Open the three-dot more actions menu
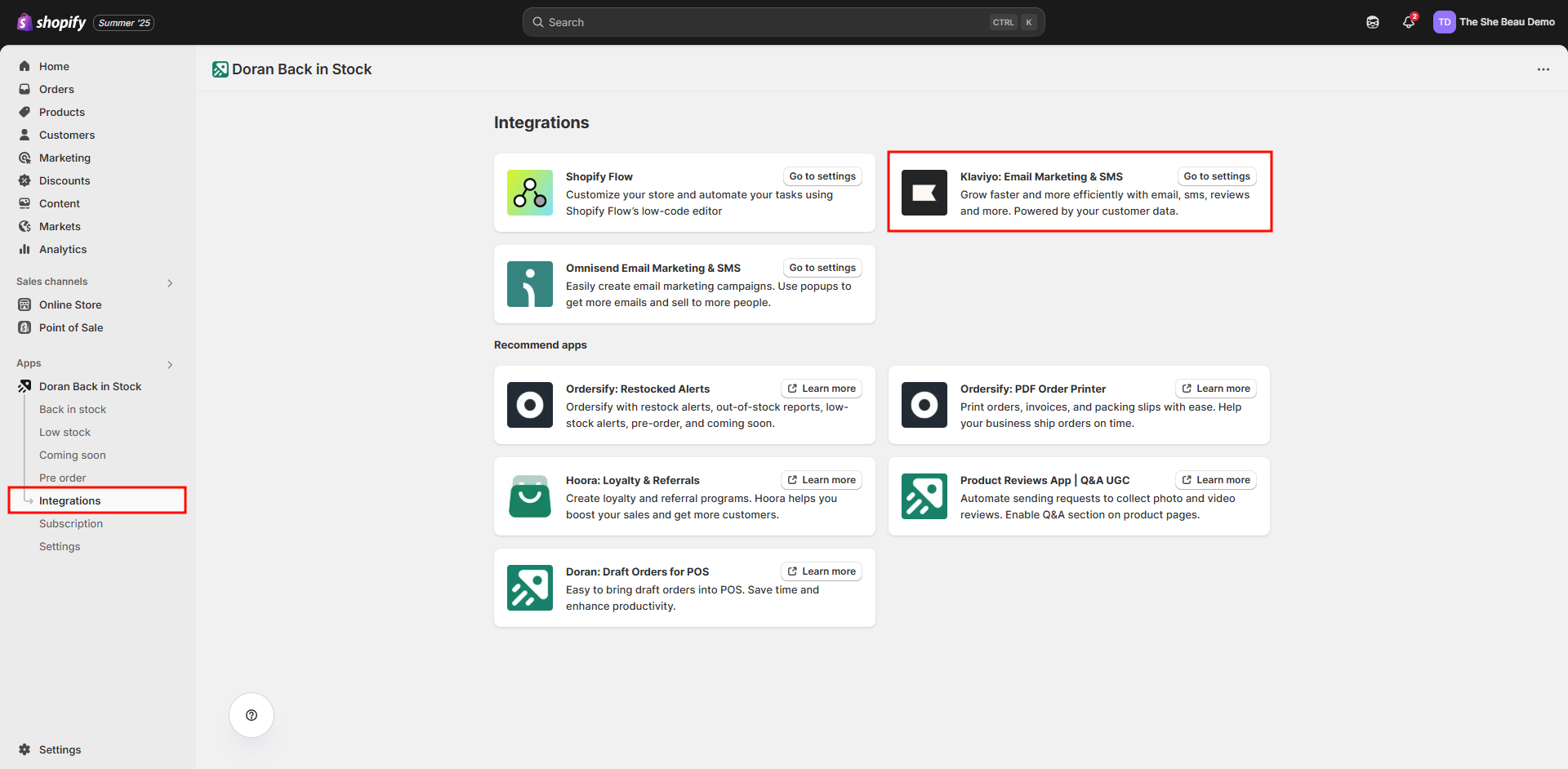 click(x=1543, y=69)
